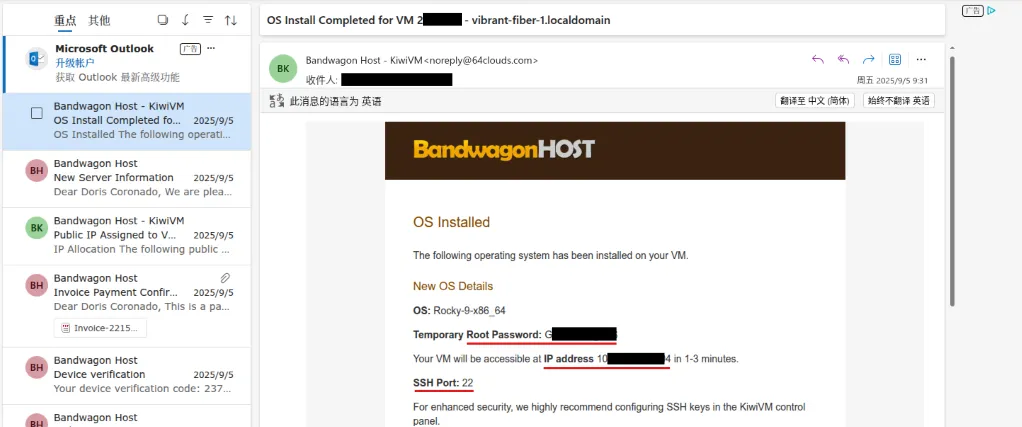The height and width of the screenshot is (427, 1022).
Task: Click the jump-to arrow icon in list header
Action: pyautogui.click(x=185, y=20)
